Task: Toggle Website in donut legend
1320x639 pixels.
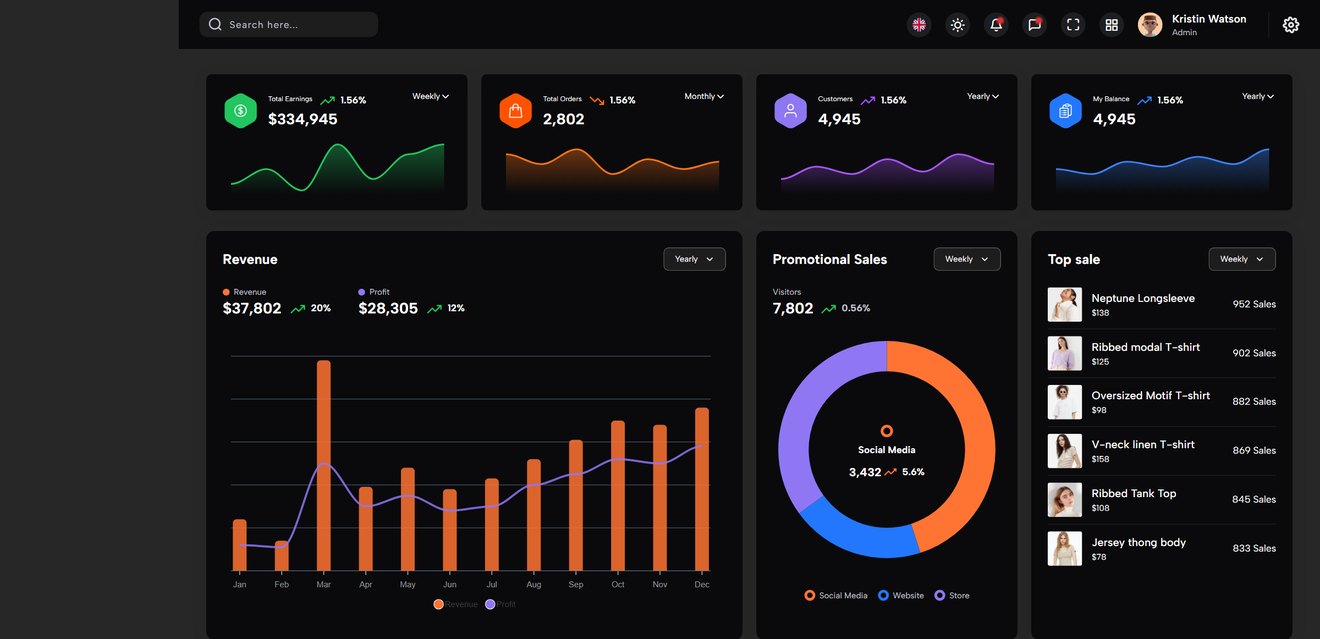Action: pyautogui.click(x=901, y=595)
